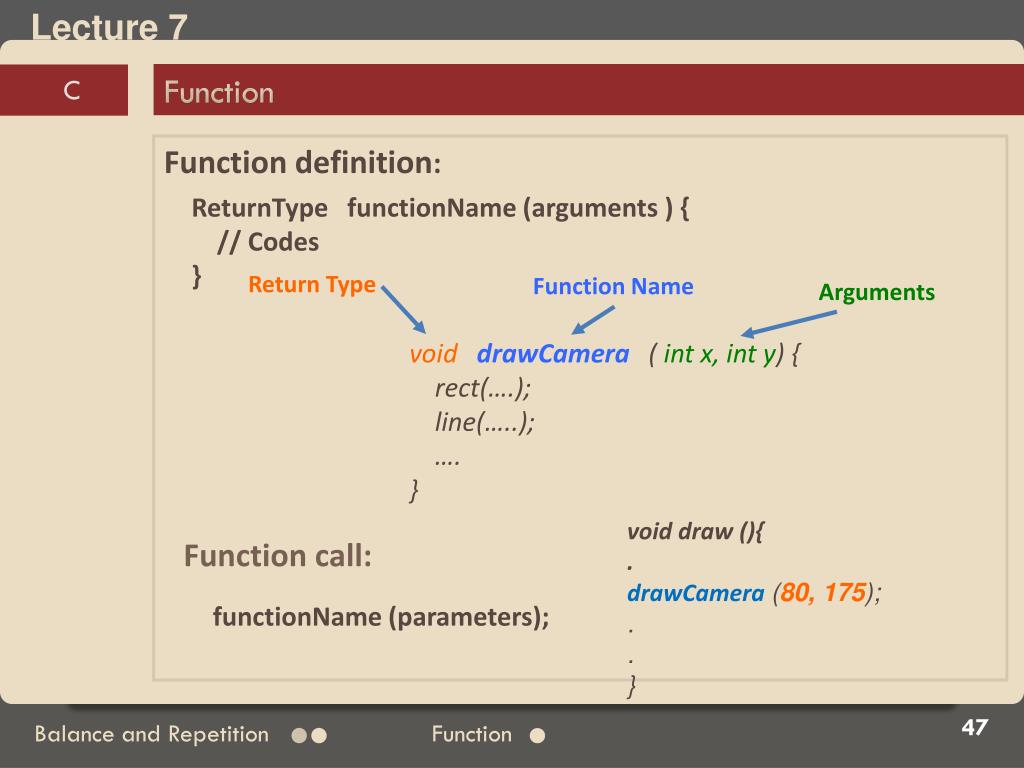The image size is (1024, 768).
Task: Click 'drawCamera' in the draw() call example
Action: pos(696,593)
